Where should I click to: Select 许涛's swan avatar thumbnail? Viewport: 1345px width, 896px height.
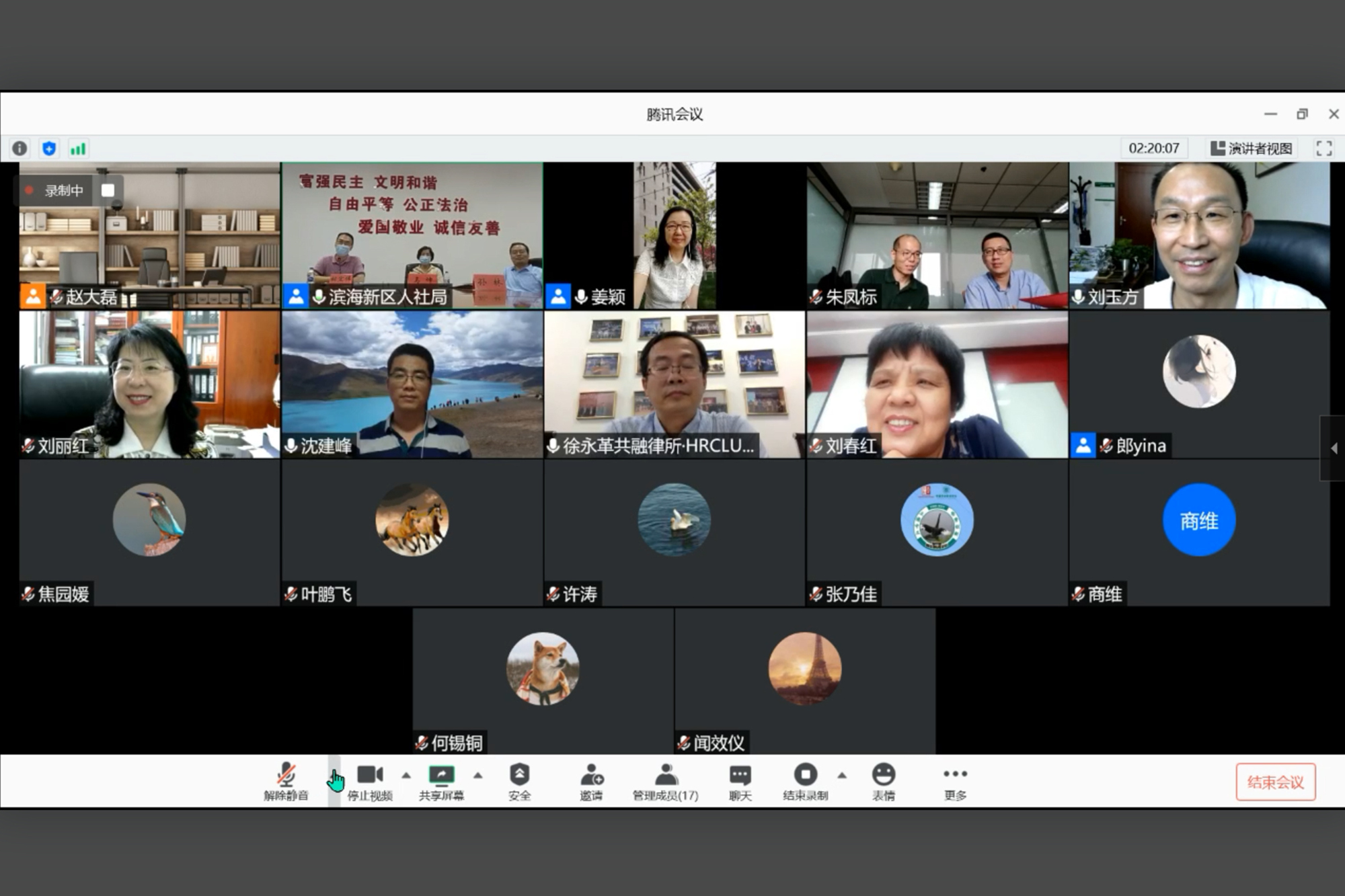(x=674, y=520)
